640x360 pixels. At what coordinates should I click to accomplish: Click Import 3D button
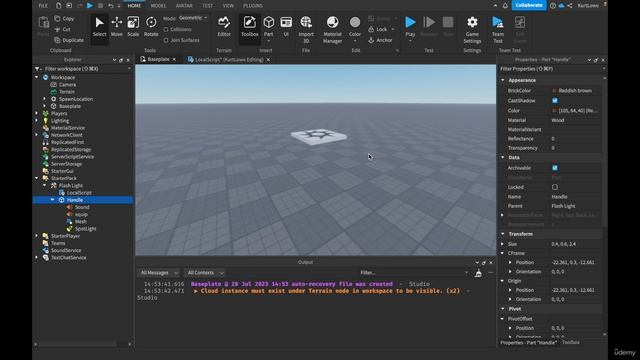pos(306,30)
